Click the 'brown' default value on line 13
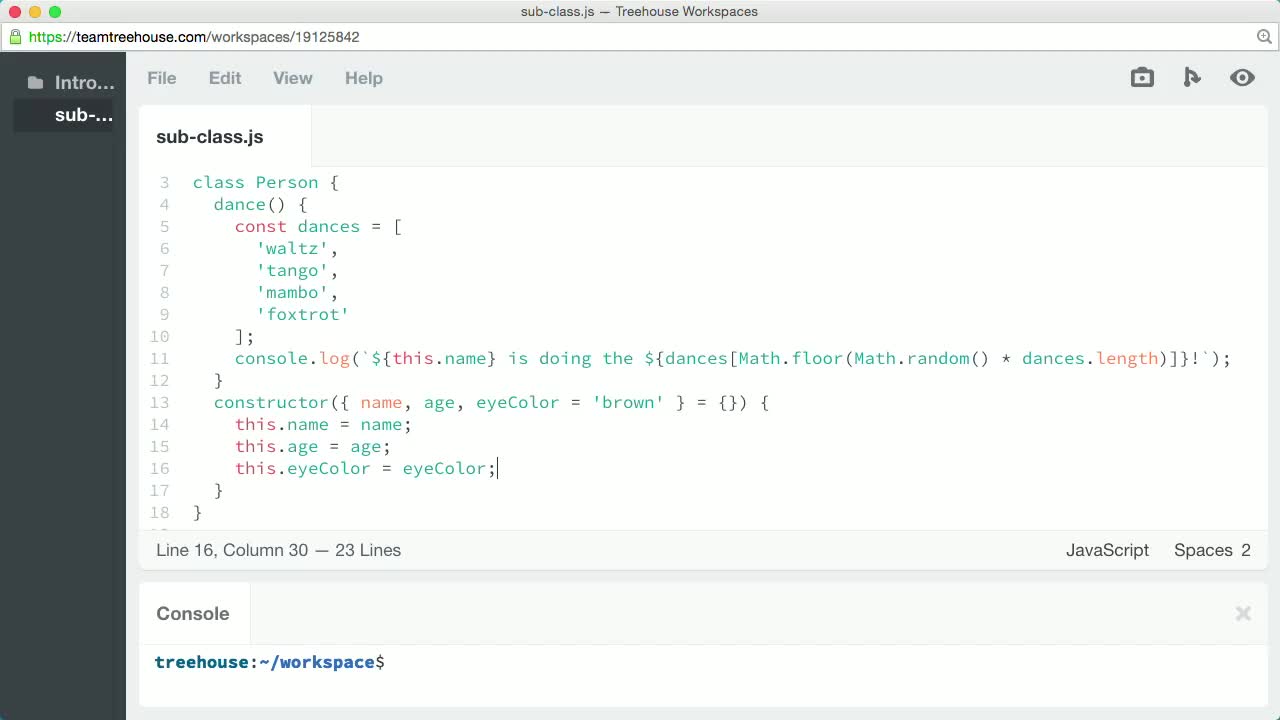This screenshot has height=720, width=1280. click(628, 403)
